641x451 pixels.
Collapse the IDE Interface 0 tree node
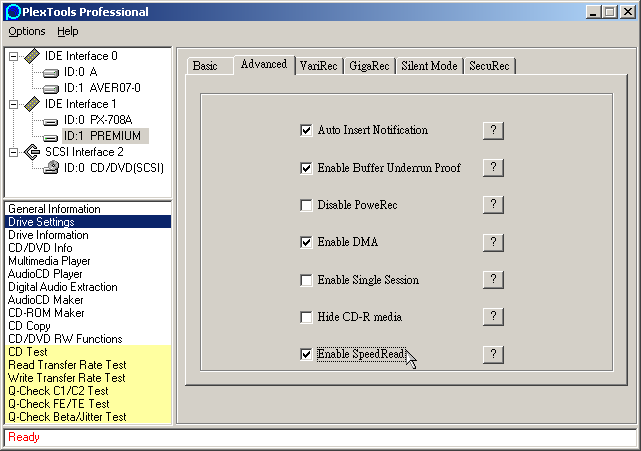click(x=14, y=56)
